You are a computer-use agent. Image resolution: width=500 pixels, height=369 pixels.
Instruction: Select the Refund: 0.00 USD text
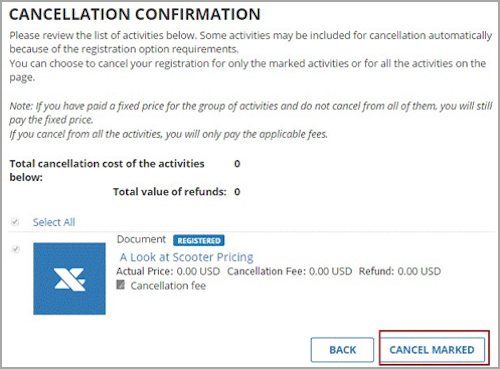(400, 271)
